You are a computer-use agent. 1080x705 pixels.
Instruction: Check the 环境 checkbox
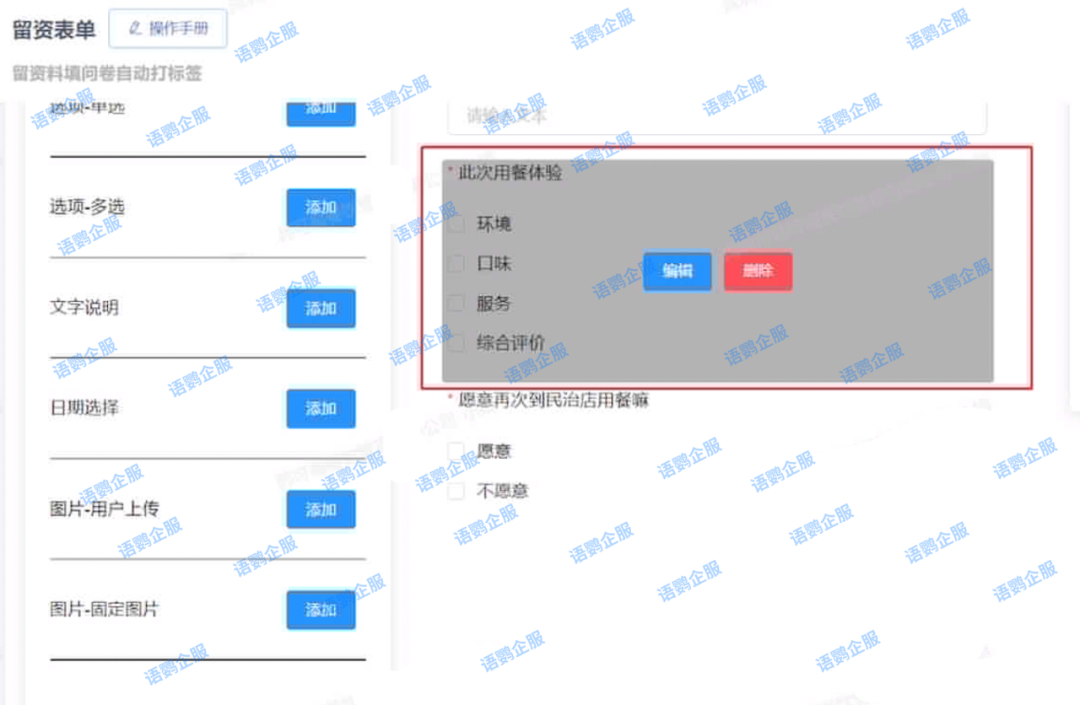tap(455, 224)
